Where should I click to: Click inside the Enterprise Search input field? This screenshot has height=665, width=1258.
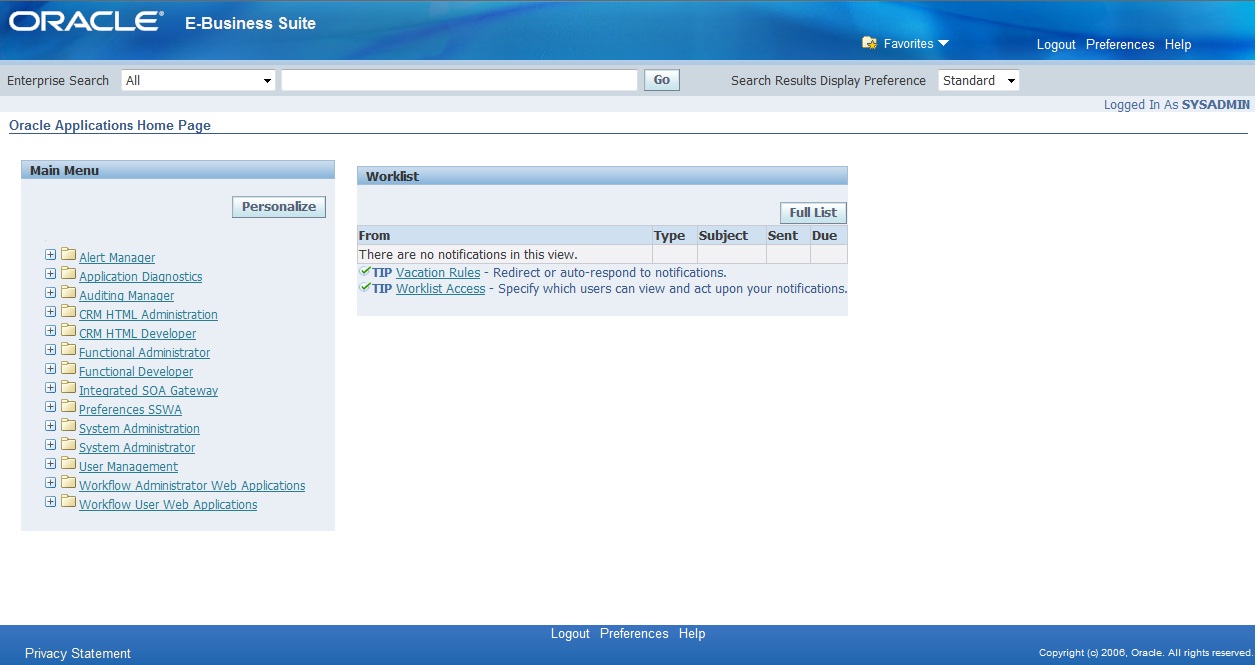tap(458, 80)
